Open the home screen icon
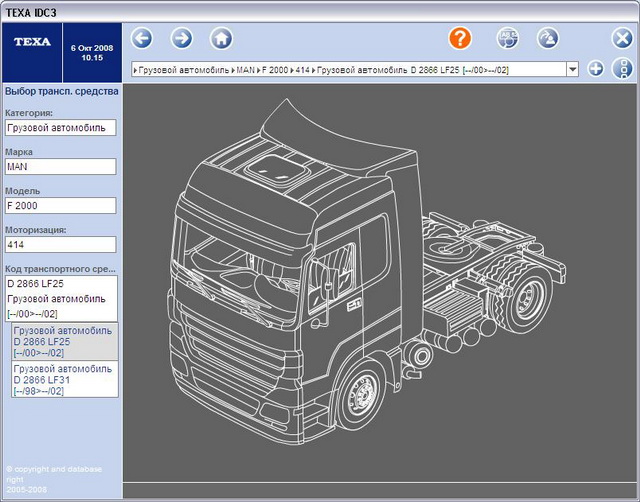This screenshot has width=640, height=502. (x=221, y=39)
